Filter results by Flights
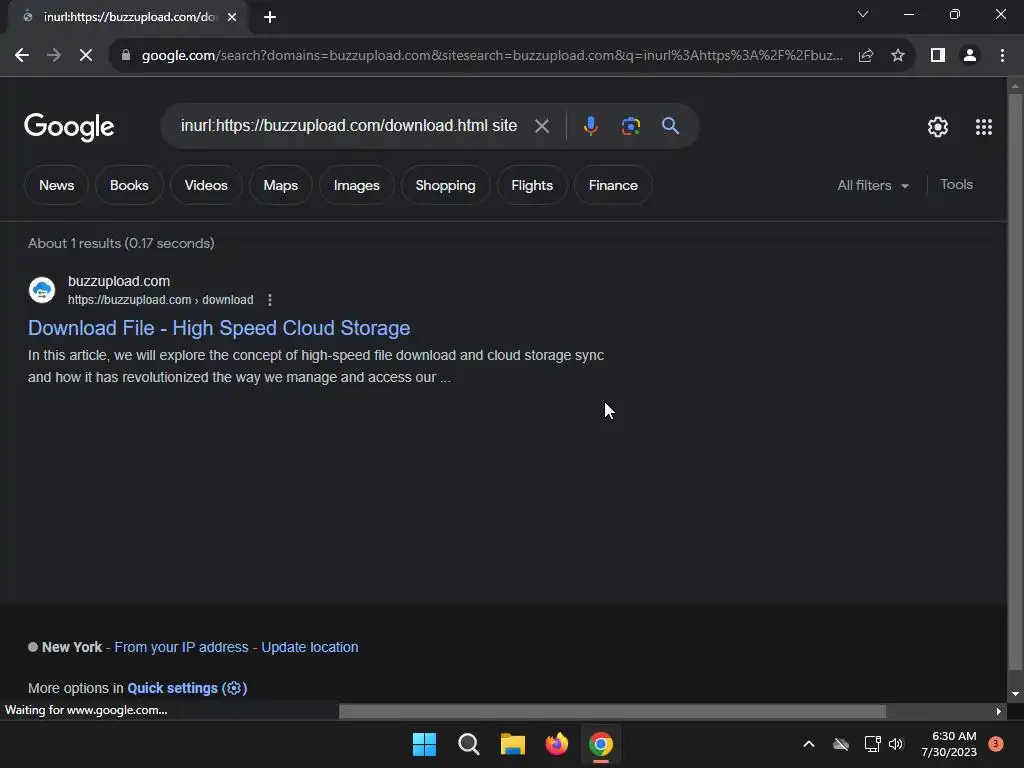The image size is (1024, 768). pos(532,185)
